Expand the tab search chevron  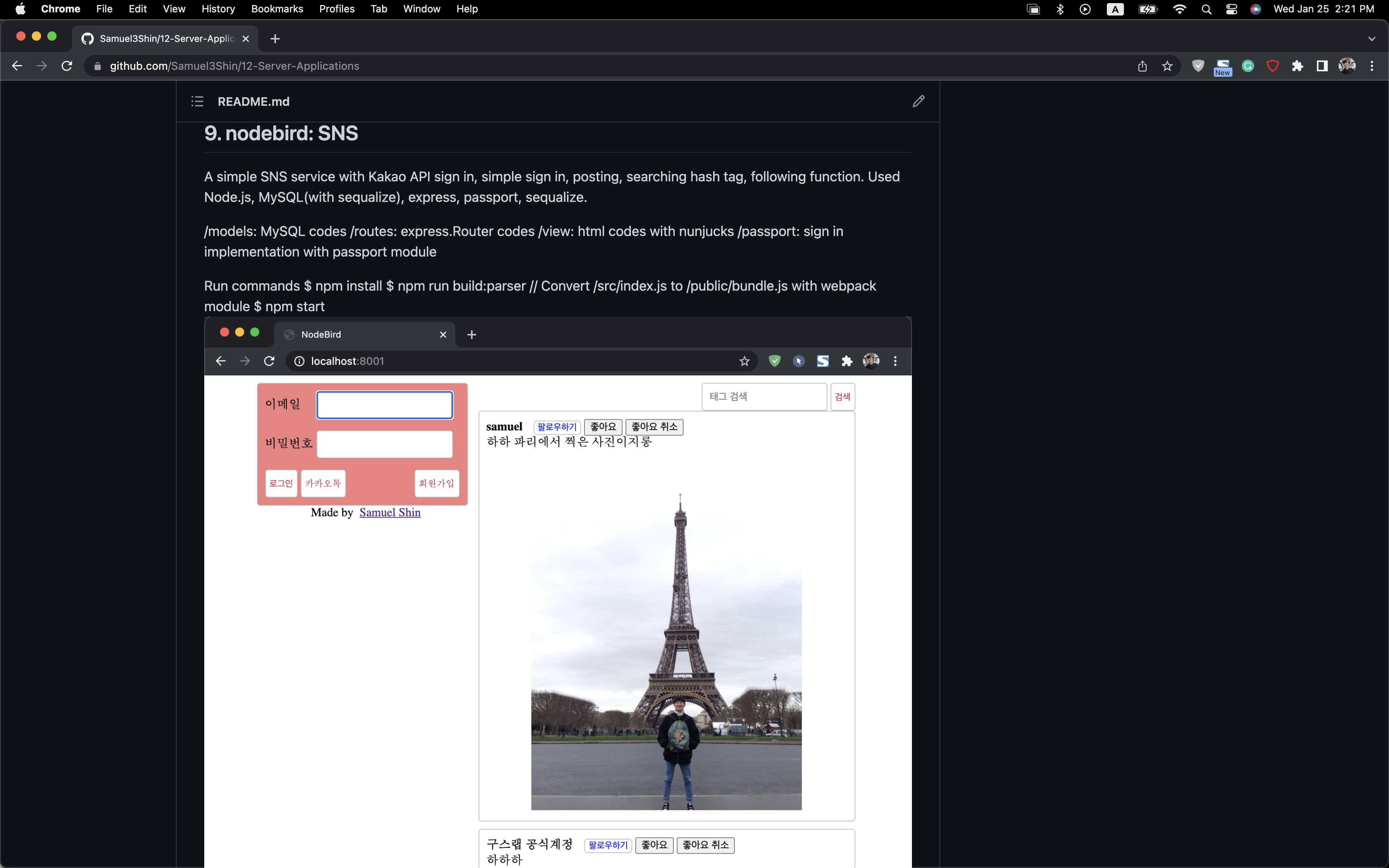point(1372,39)
